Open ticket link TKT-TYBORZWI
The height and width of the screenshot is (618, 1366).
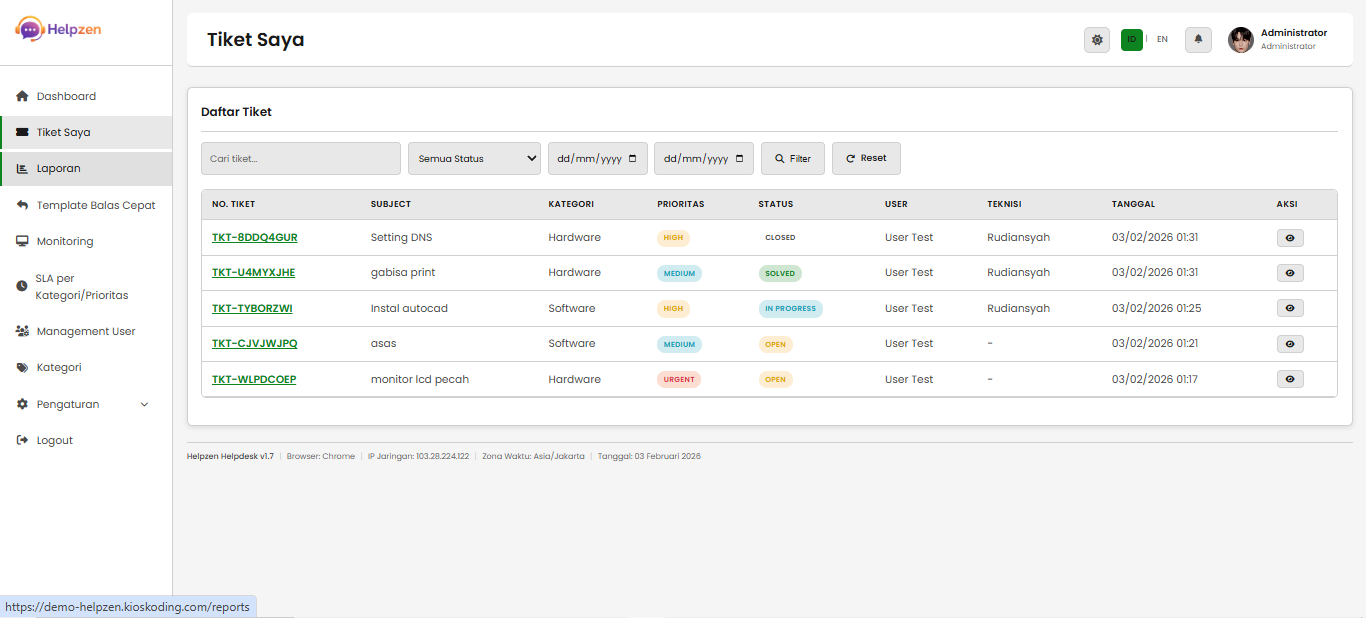(251, 308)
